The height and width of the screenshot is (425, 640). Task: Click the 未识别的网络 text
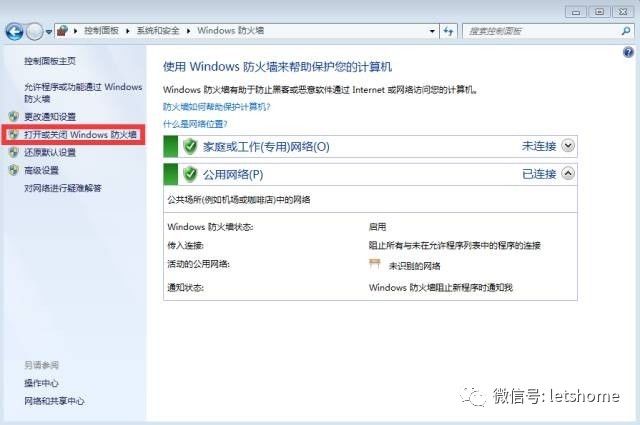click(x=414, y=266)
